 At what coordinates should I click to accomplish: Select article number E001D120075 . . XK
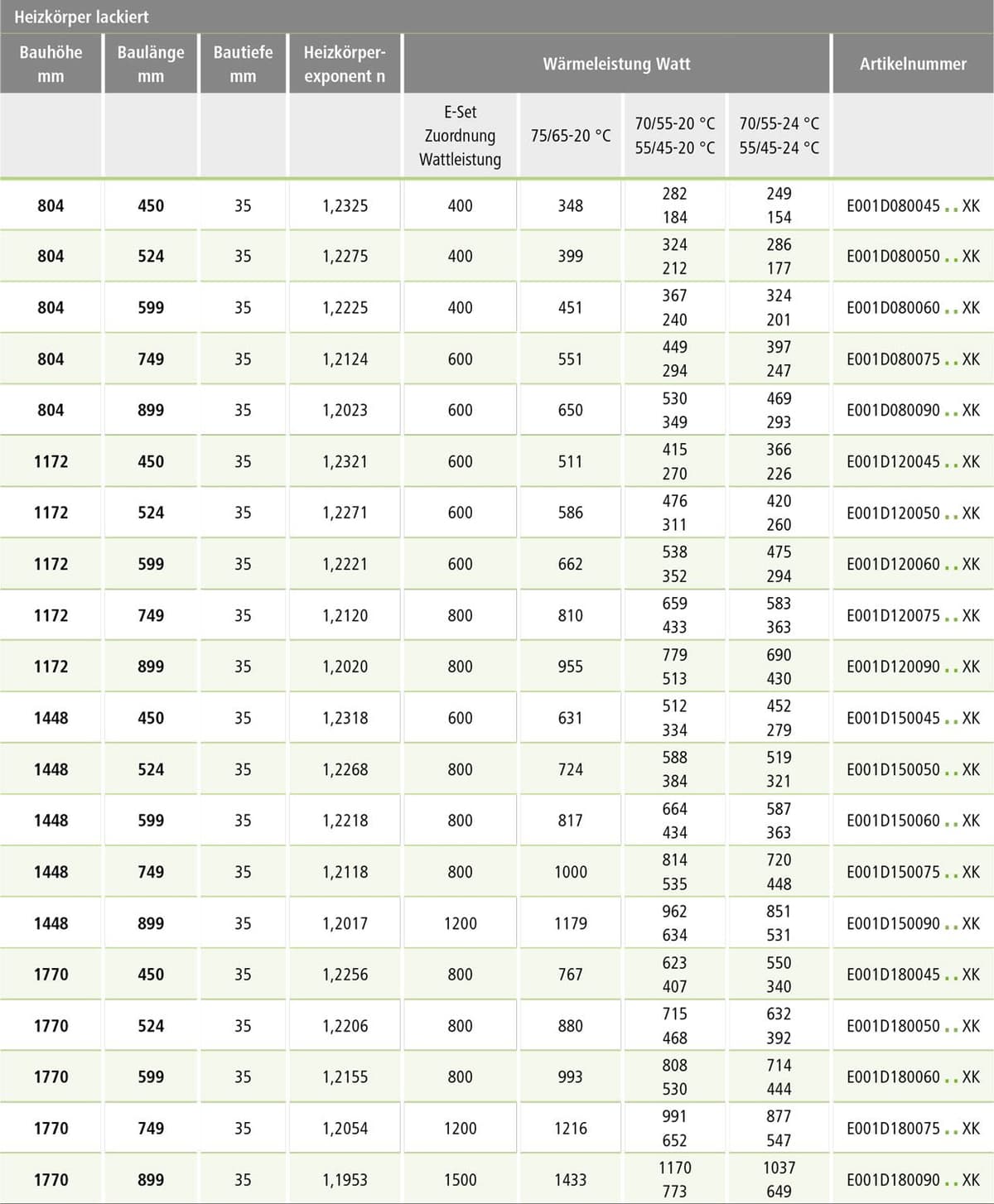coord(913,616)
